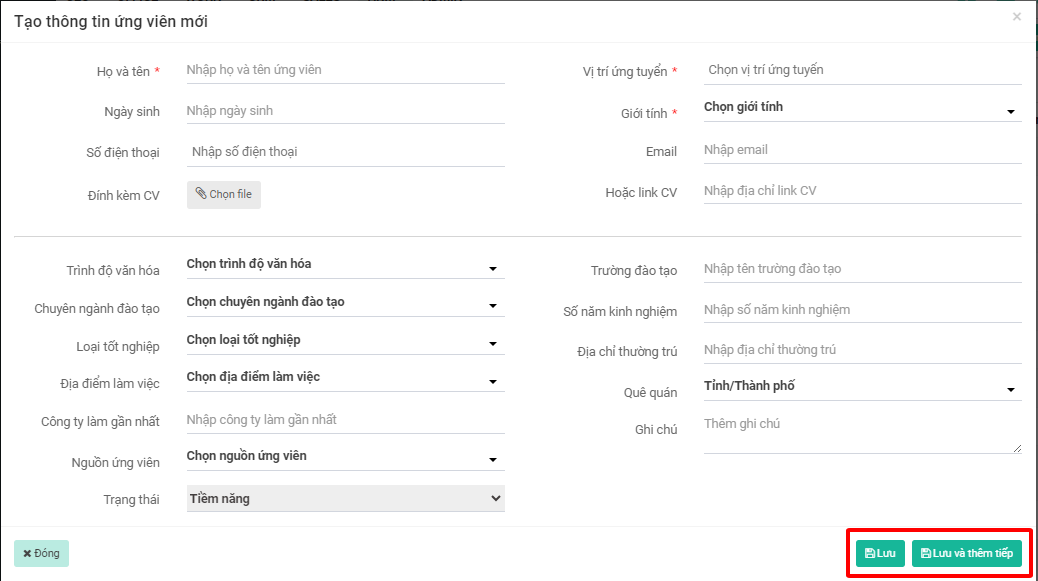Open the Địa điểm làm việc dropdown
This screenshot has width=1038, height=581.
[345, 377]
